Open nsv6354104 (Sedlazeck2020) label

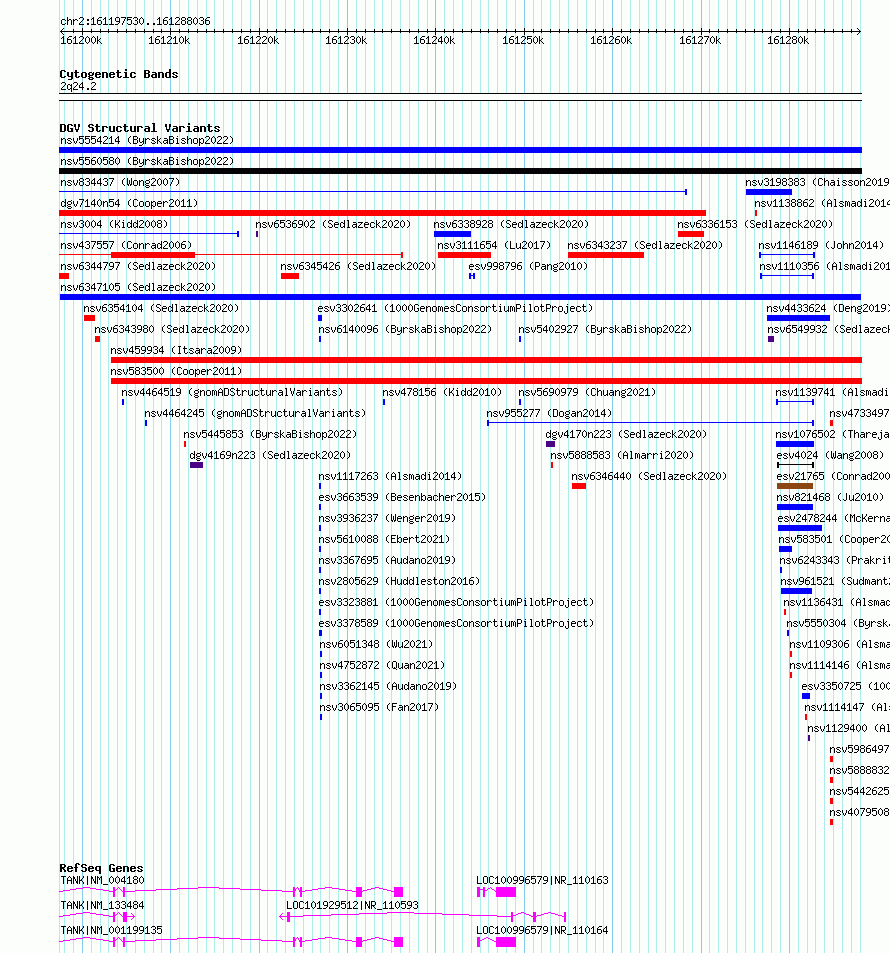(x=161, y=308)
